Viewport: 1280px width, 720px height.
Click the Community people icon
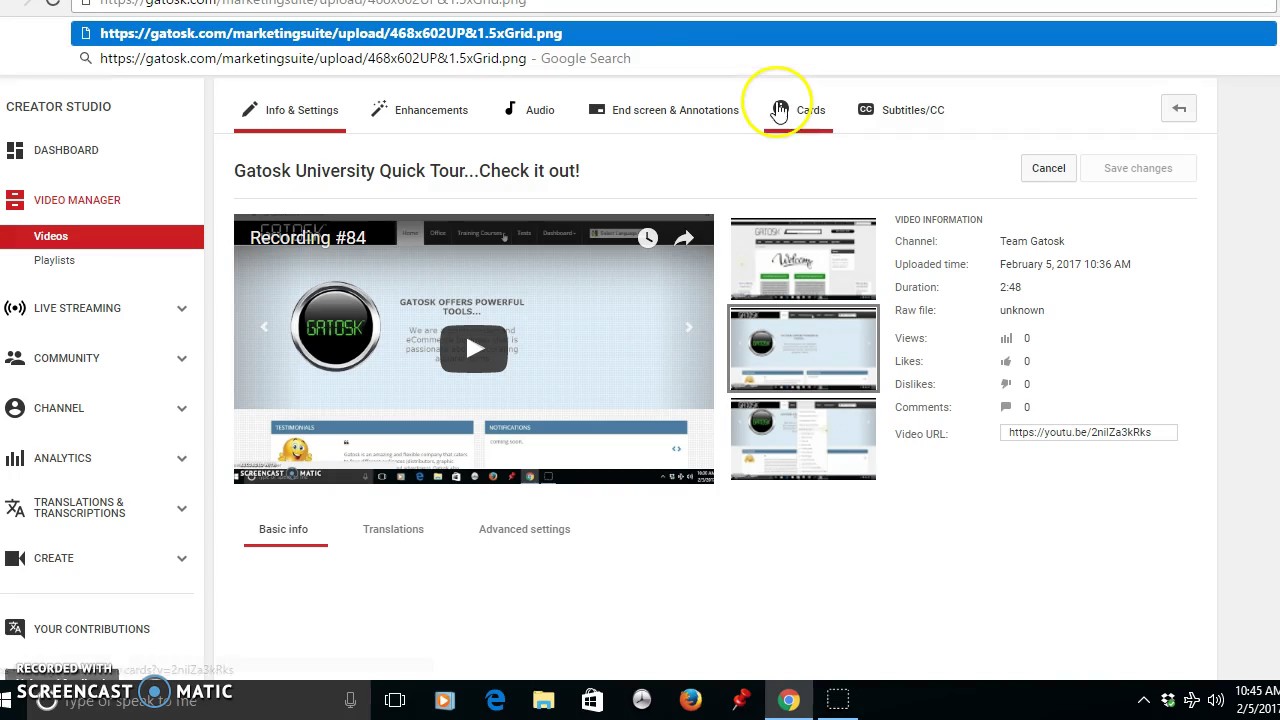pyautogui.click(x=15, y=358)
